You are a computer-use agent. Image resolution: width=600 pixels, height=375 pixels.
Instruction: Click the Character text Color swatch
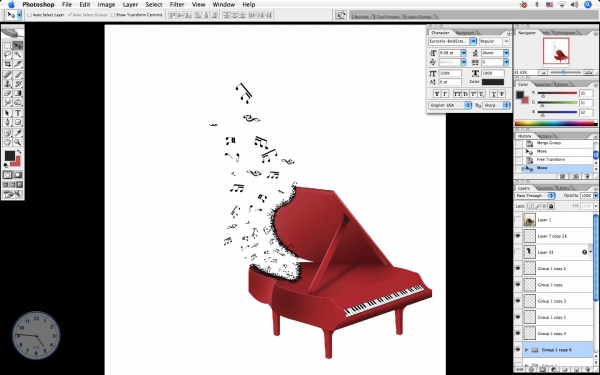coord(493,82)
